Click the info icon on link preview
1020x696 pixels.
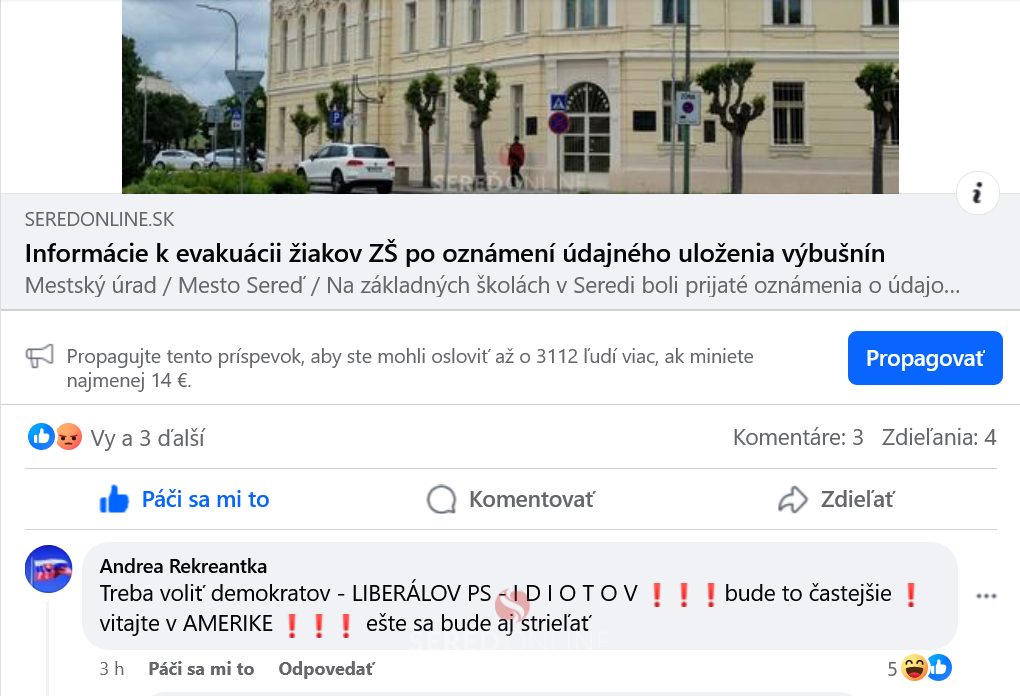[977, 193]
